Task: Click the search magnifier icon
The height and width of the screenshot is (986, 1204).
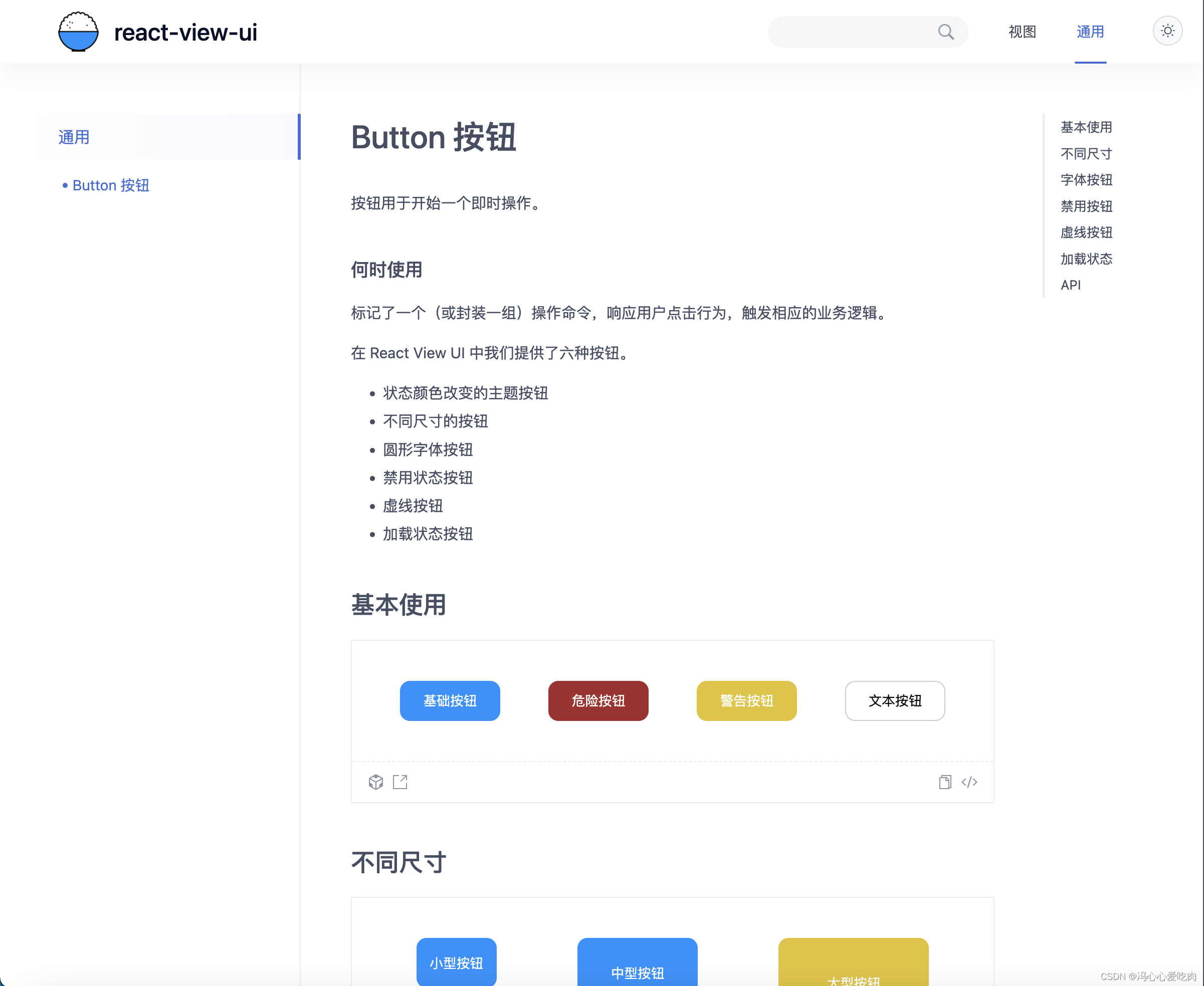Action: [x=945, y=32]
